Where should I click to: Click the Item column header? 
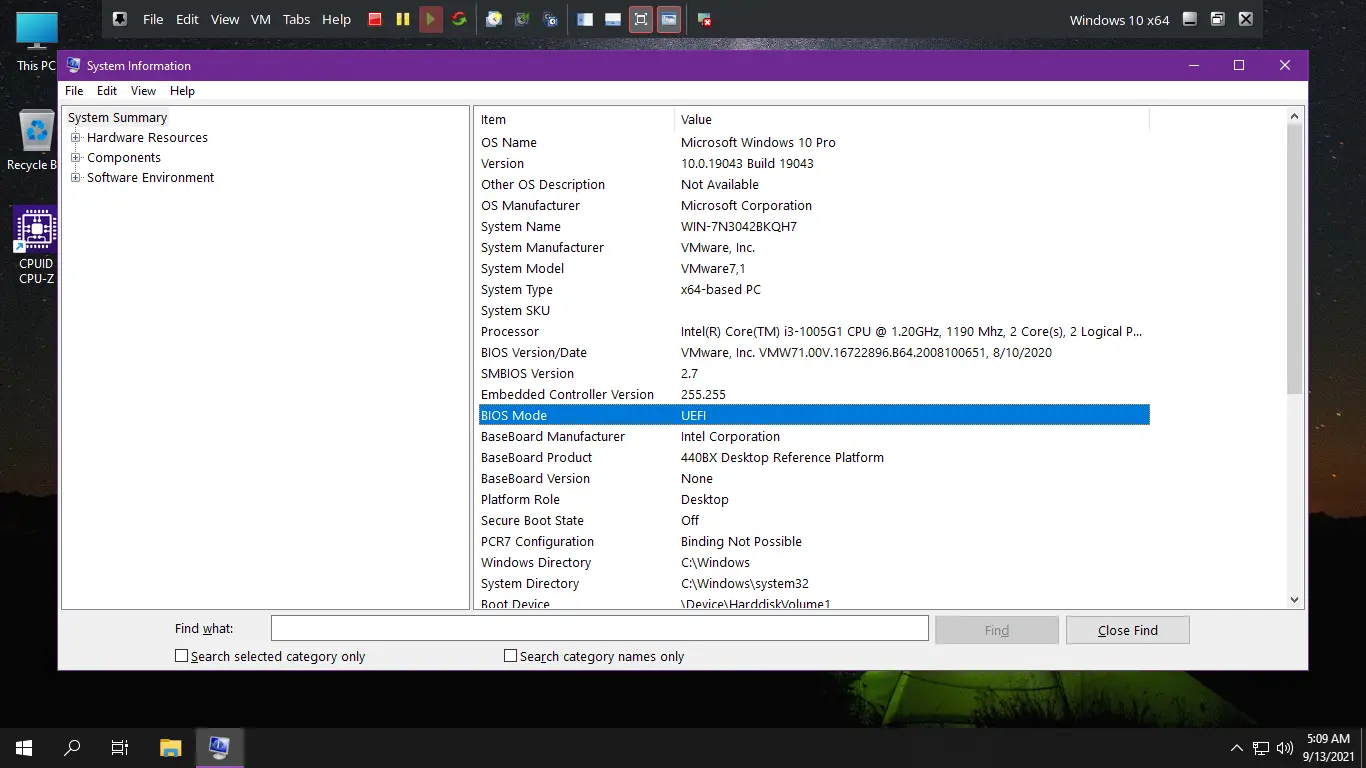[575, 119]
